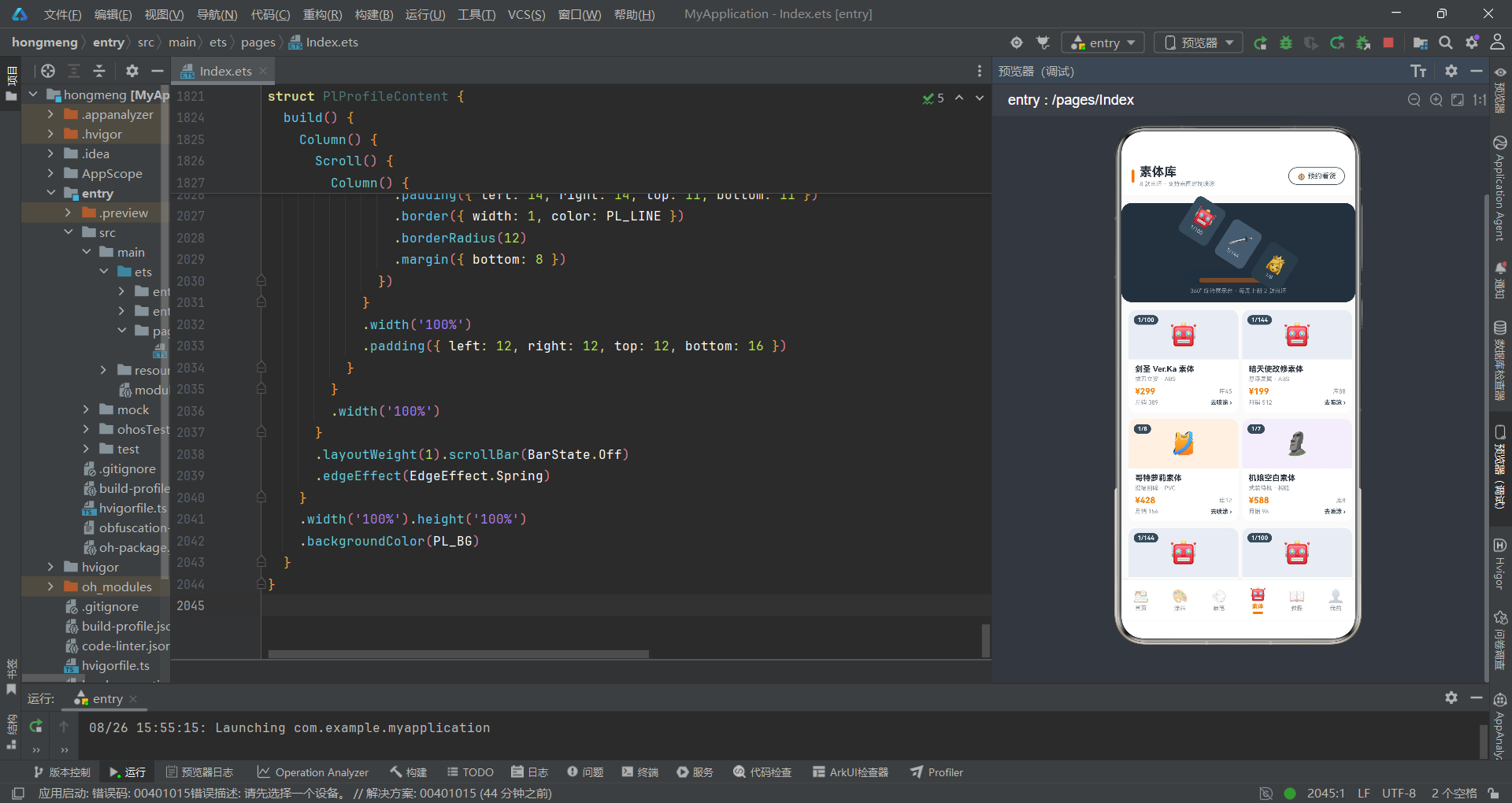
Task: Click the green Run icon in toolbar
Action: tap(1260, 43)
